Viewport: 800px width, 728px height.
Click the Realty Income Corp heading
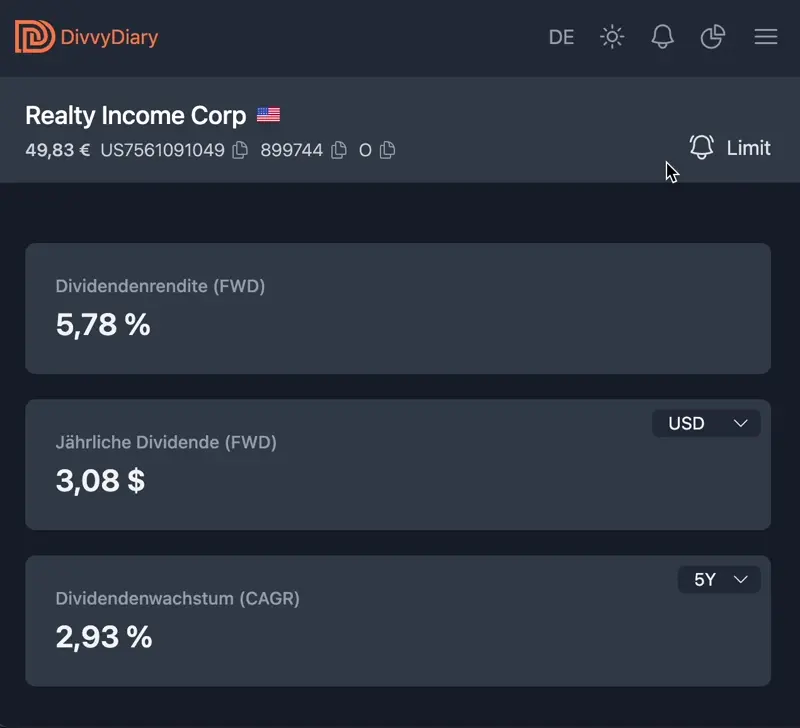[x=135, y=115]
